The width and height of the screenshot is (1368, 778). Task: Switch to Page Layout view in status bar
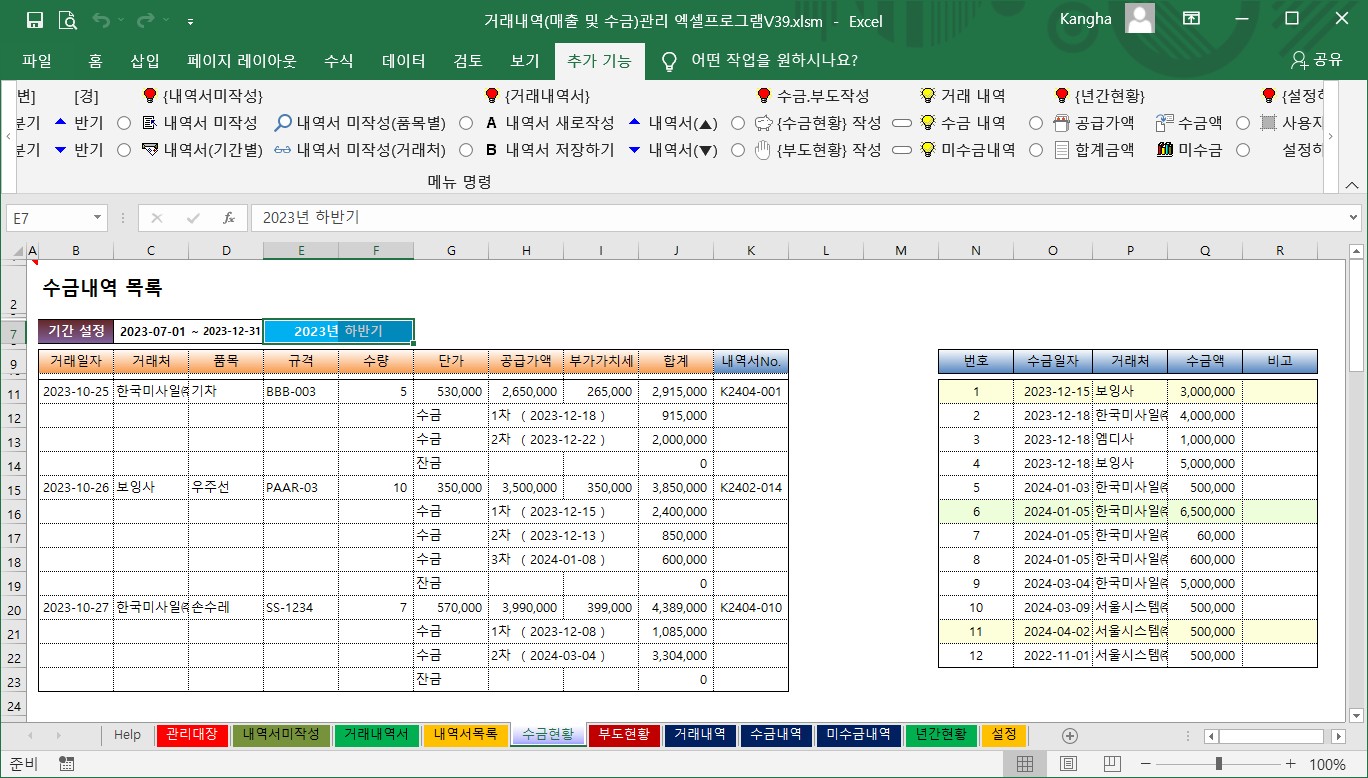[1068, 765]
